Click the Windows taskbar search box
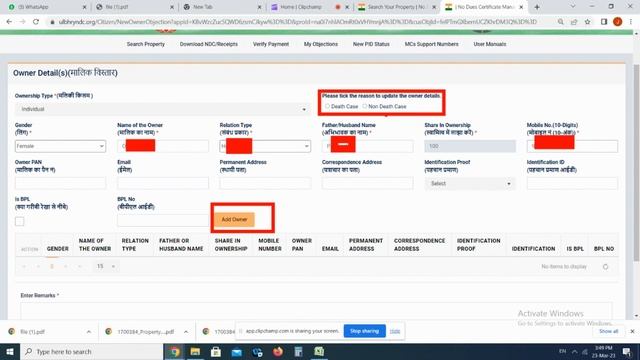 click(91, 351)
